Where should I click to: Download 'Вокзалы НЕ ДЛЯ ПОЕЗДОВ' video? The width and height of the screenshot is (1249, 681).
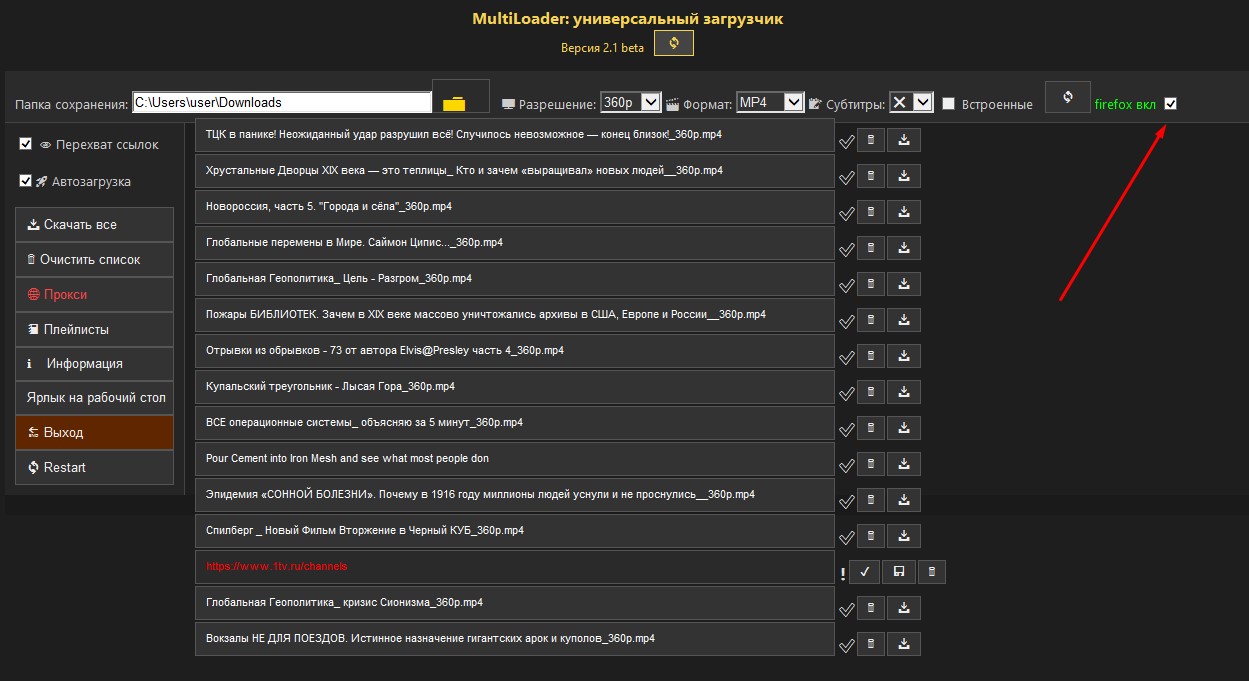click(x=904, y=644)
